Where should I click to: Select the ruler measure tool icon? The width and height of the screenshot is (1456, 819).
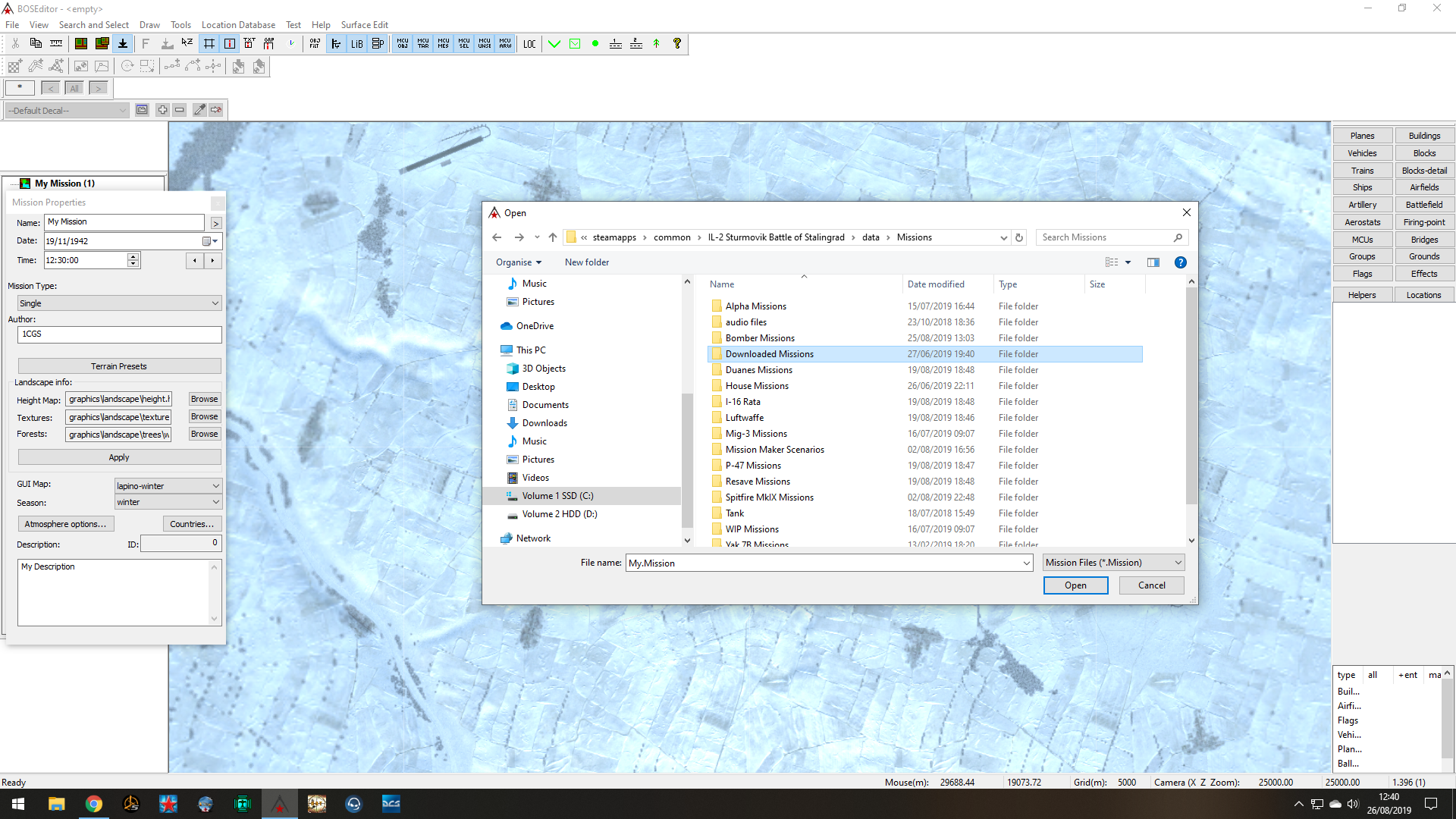56,44
